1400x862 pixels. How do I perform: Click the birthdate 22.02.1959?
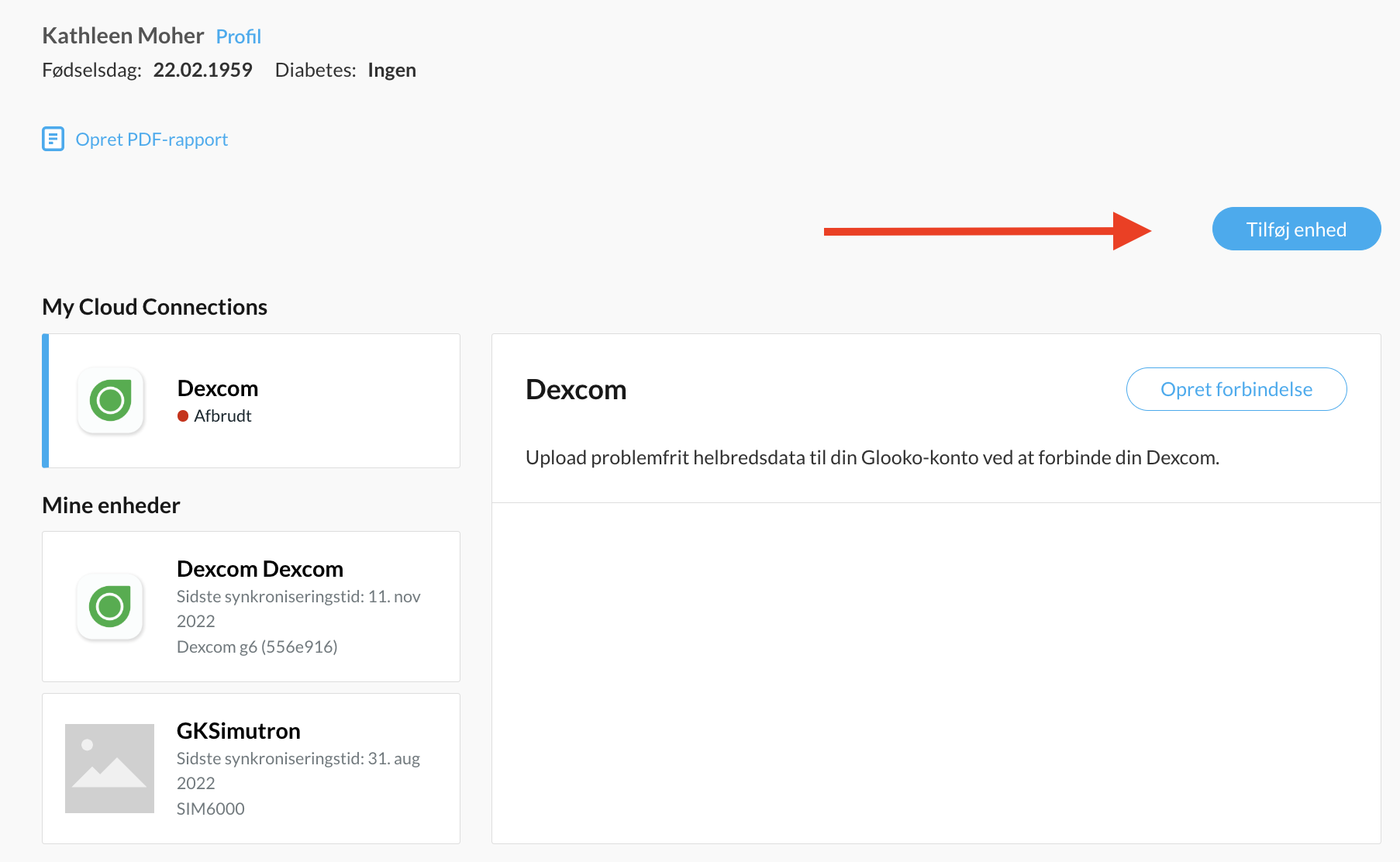(202, 71)
